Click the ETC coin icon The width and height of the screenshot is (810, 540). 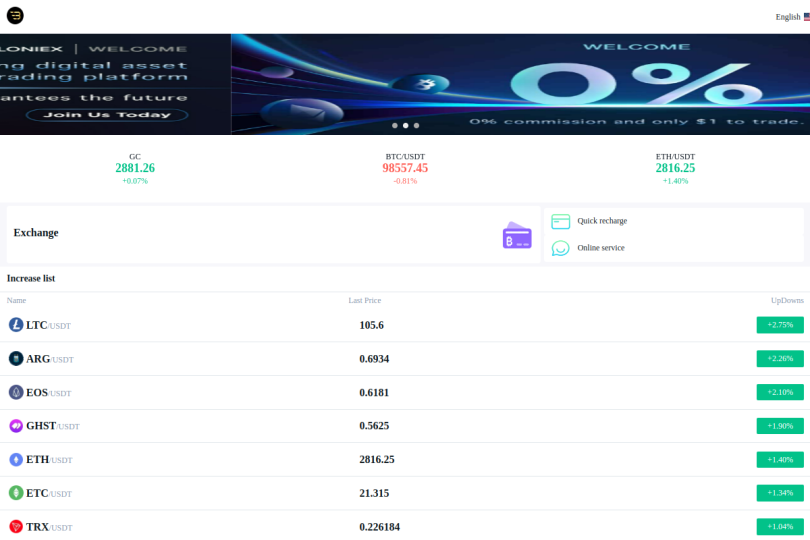(x=16, y=493)
